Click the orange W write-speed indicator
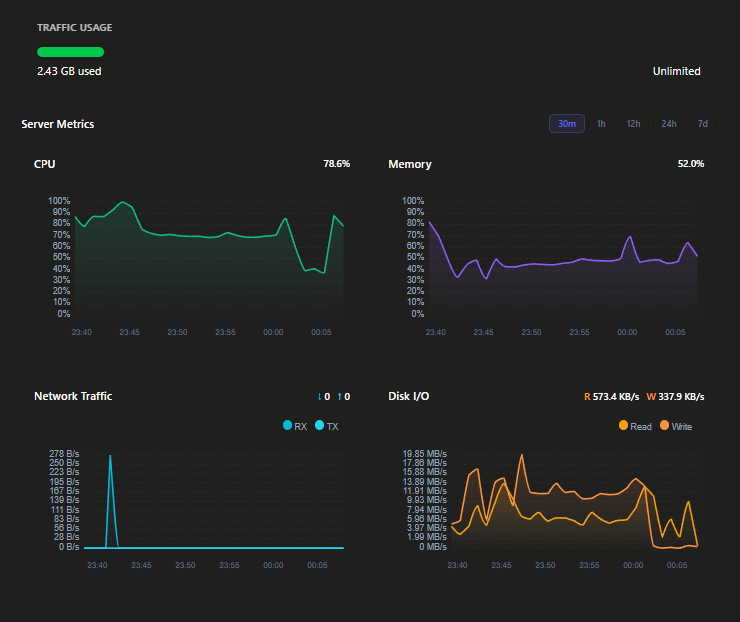This screenshot has height=622, width=740. point(651,396)
